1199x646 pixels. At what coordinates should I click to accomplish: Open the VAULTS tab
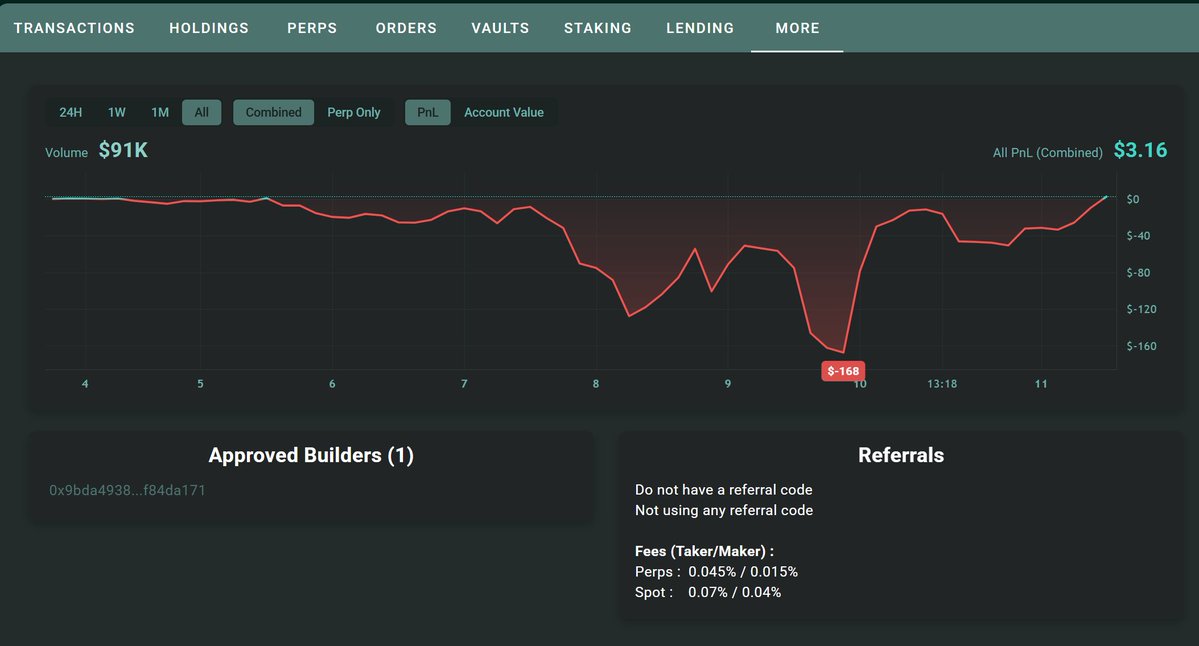(x=500, y=28)
